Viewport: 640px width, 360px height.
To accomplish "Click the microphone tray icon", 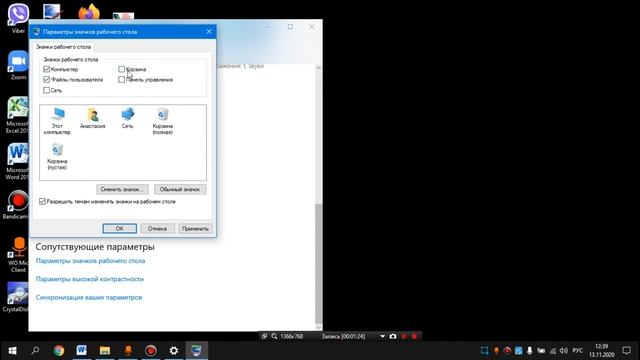I will click(x=529, y=351).
